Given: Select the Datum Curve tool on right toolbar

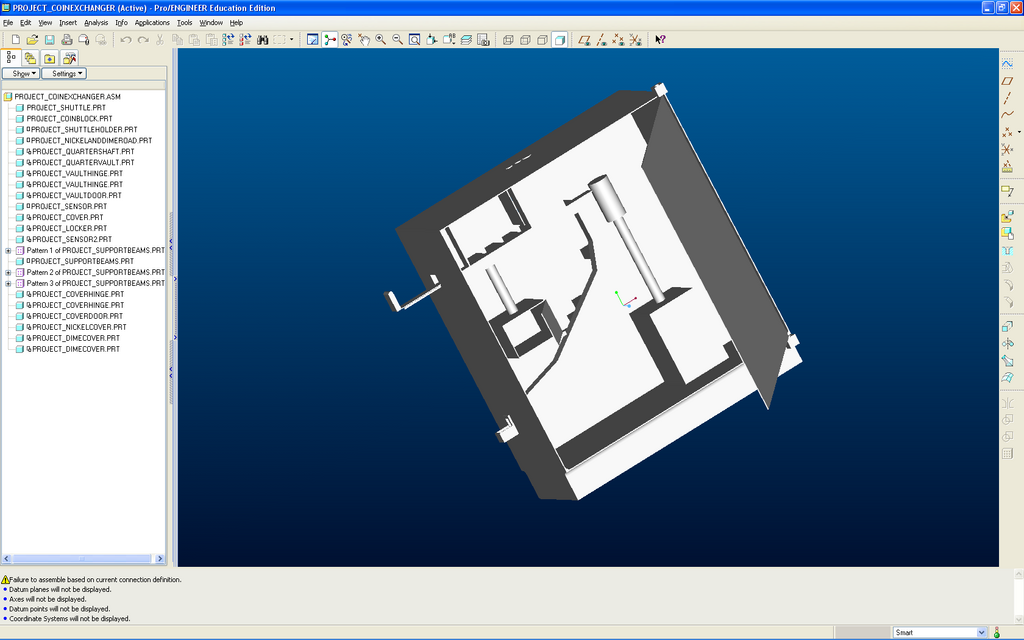Looking at the screenshot, I should tap(1007, 115).
